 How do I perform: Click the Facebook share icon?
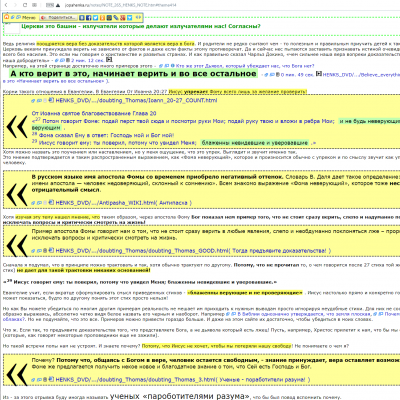point(88,18)
